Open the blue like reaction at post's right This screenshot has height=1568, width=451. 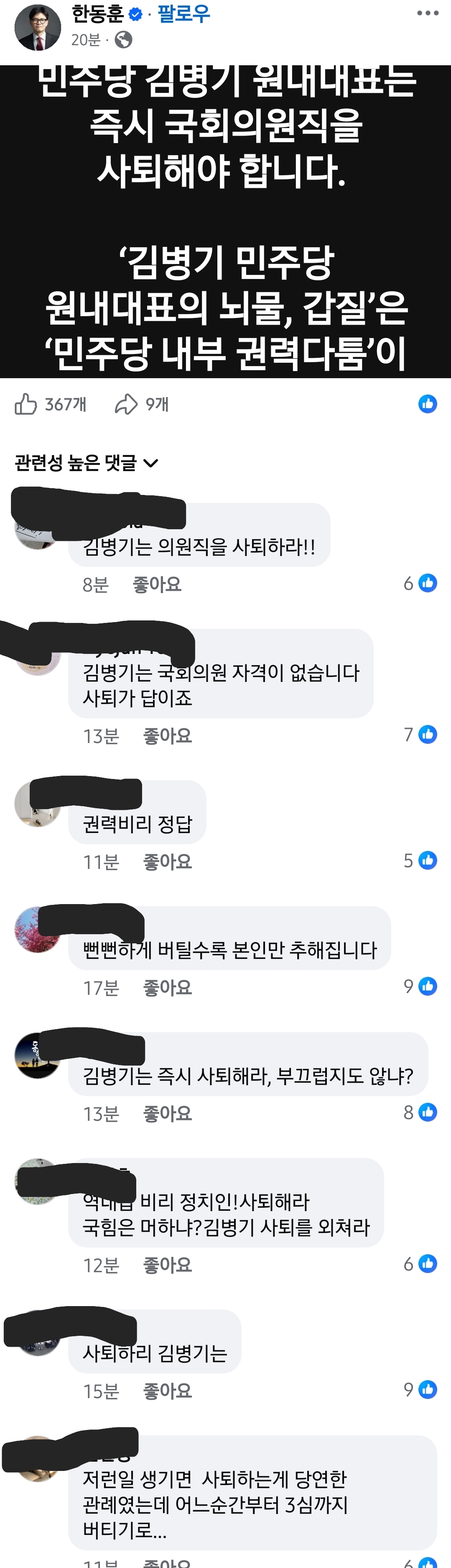tap(427, 404)
